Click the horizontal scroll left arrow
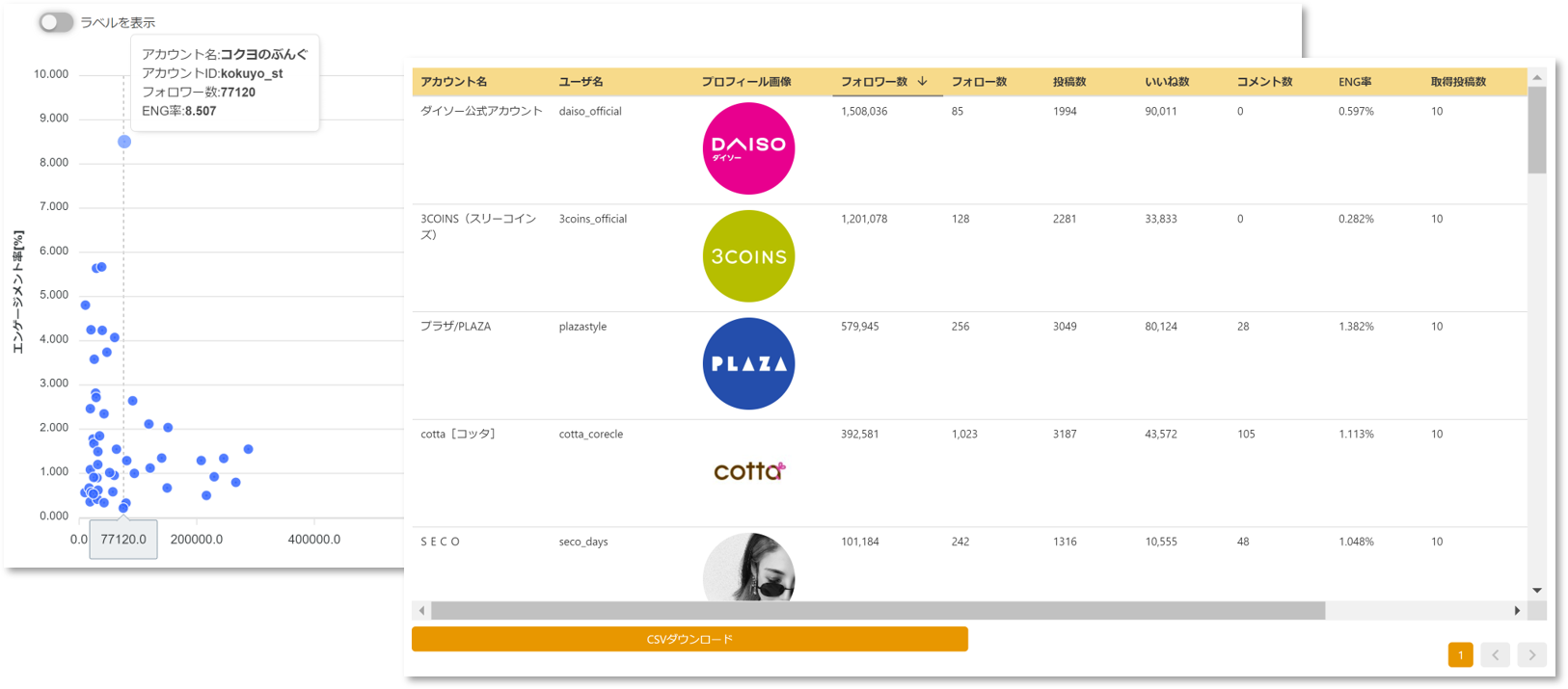The image size is (1568, 689). (421, 610)
